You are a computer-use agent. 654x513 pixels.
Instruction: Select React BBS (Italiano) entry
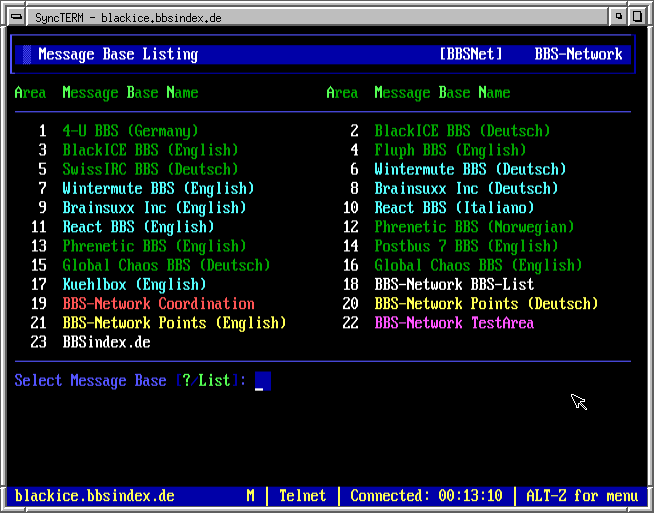click(454, 208)
